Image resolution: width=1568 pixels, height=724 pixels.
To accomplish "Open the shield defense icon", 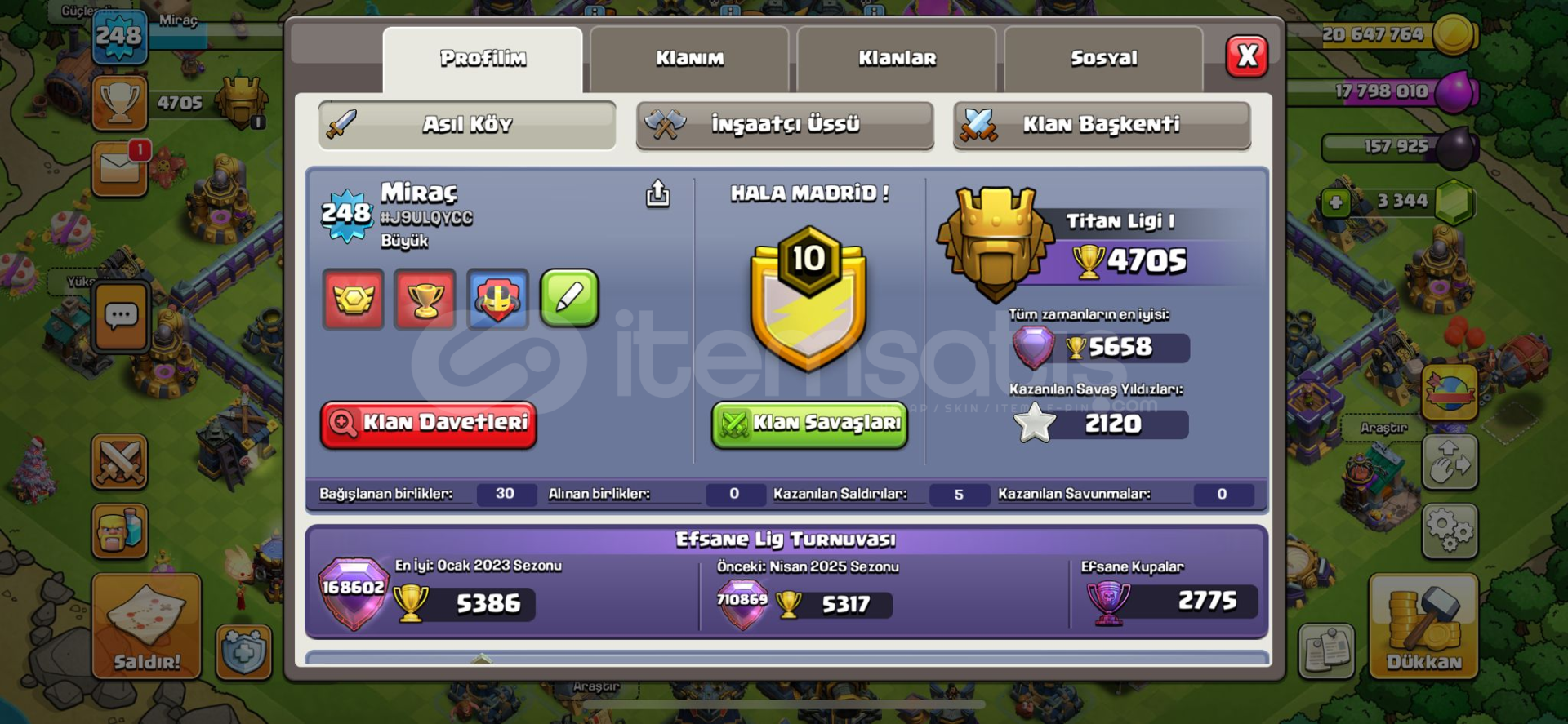I will [243, 652].
